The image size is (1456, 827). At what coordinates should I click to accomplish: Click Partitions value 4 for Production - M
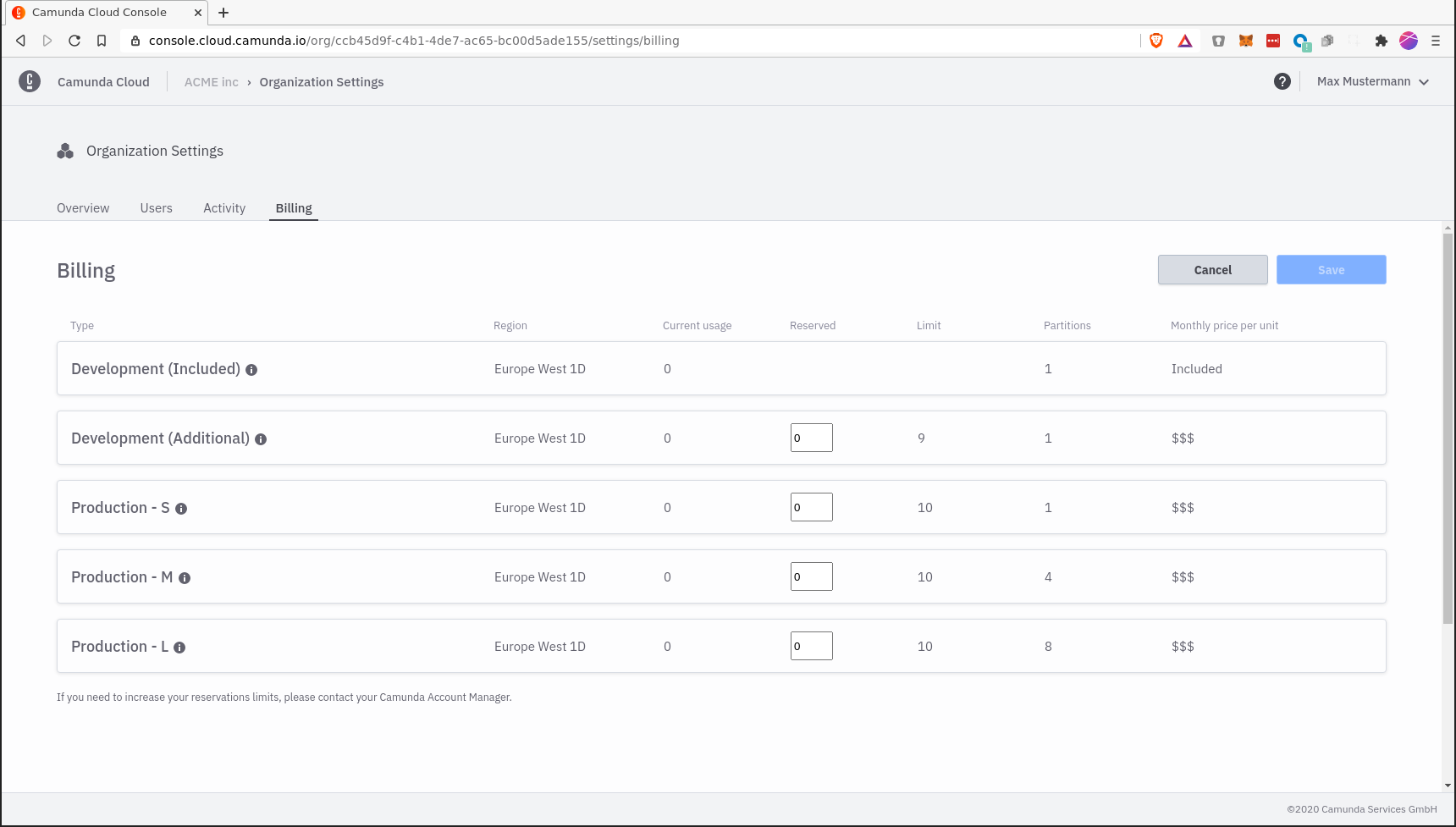coord(1048,577)
